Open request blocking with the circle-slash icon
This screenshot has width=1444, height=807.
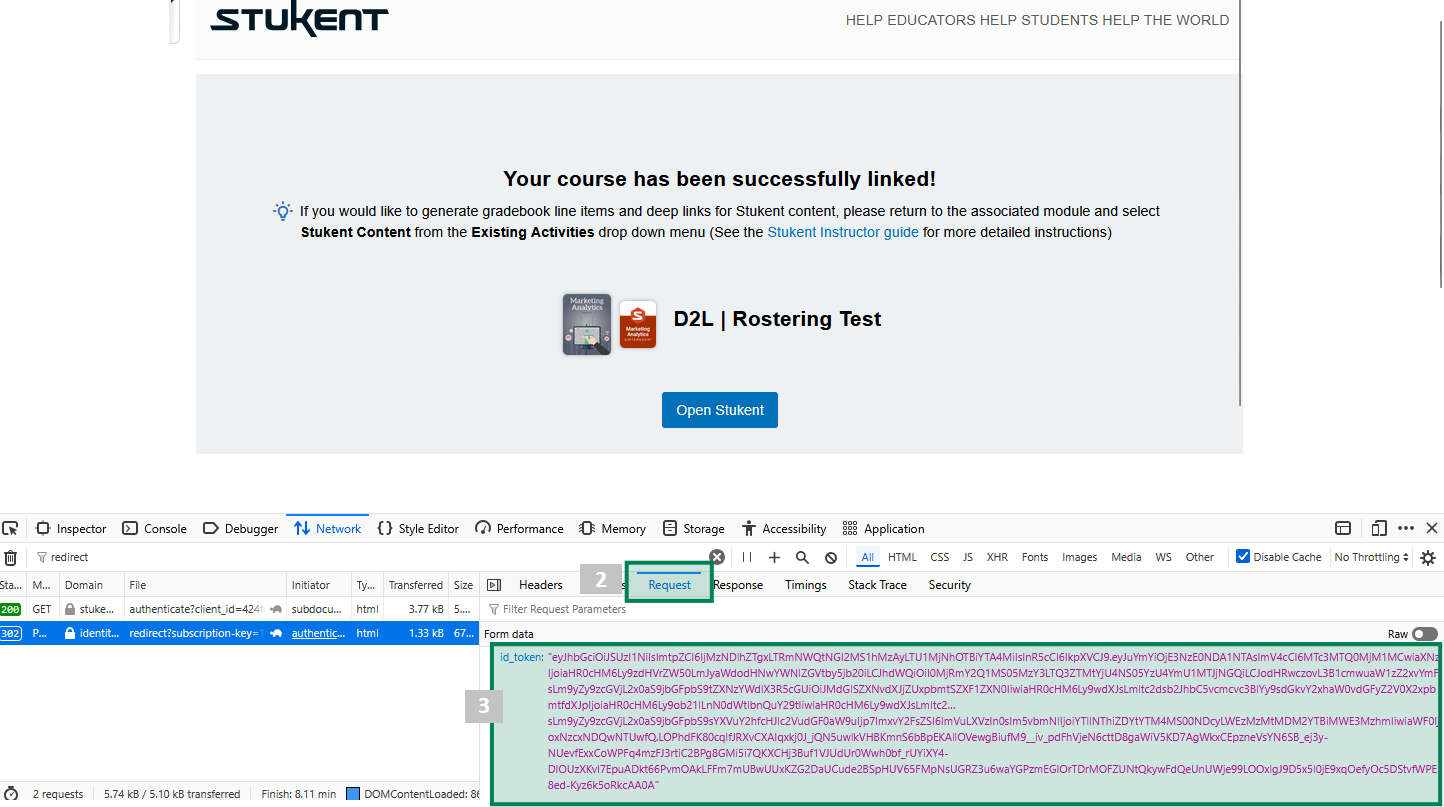pos(831,557)
